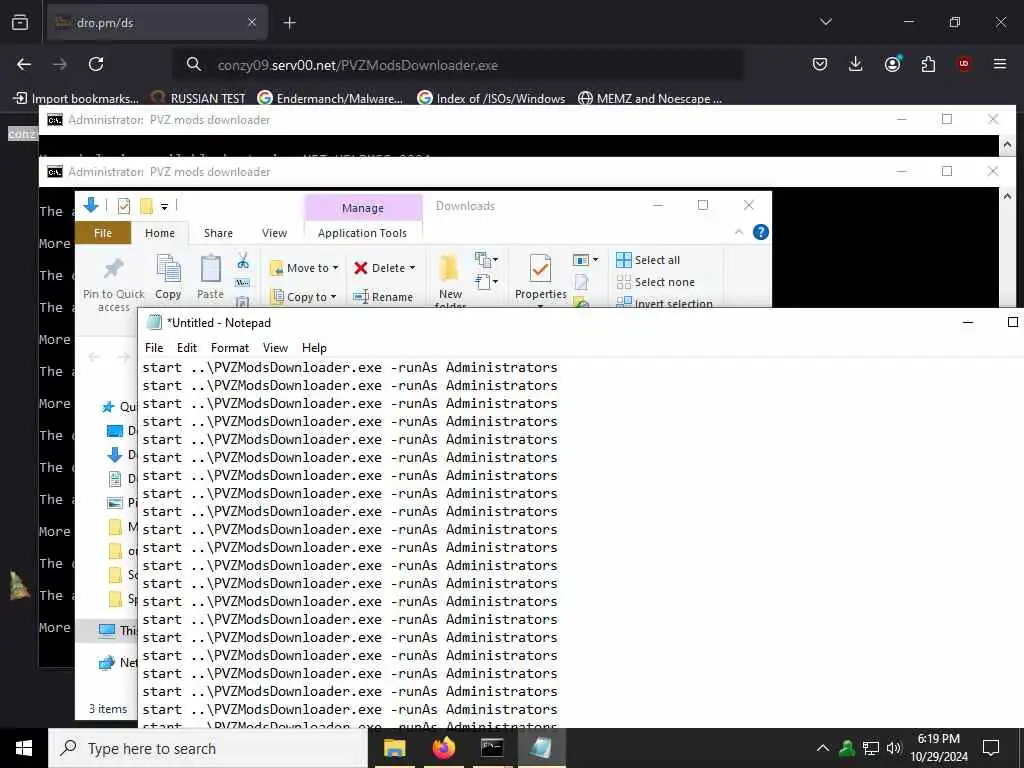Open MEMZ and Noescape bookmark
1024x768 pixels.
coord(650,99)
